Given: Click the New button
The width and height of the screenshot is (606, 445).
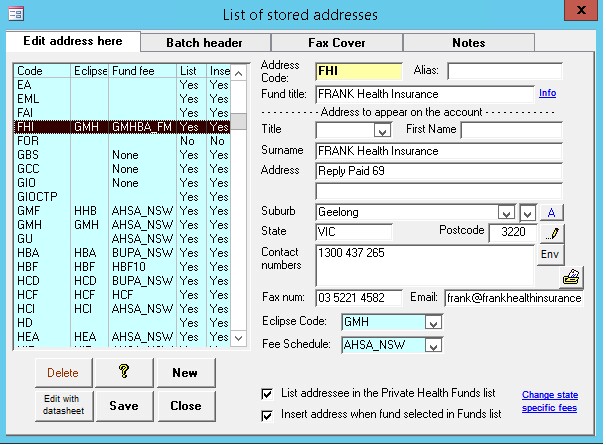Looking at the screenshot, I should click(186, 373).
